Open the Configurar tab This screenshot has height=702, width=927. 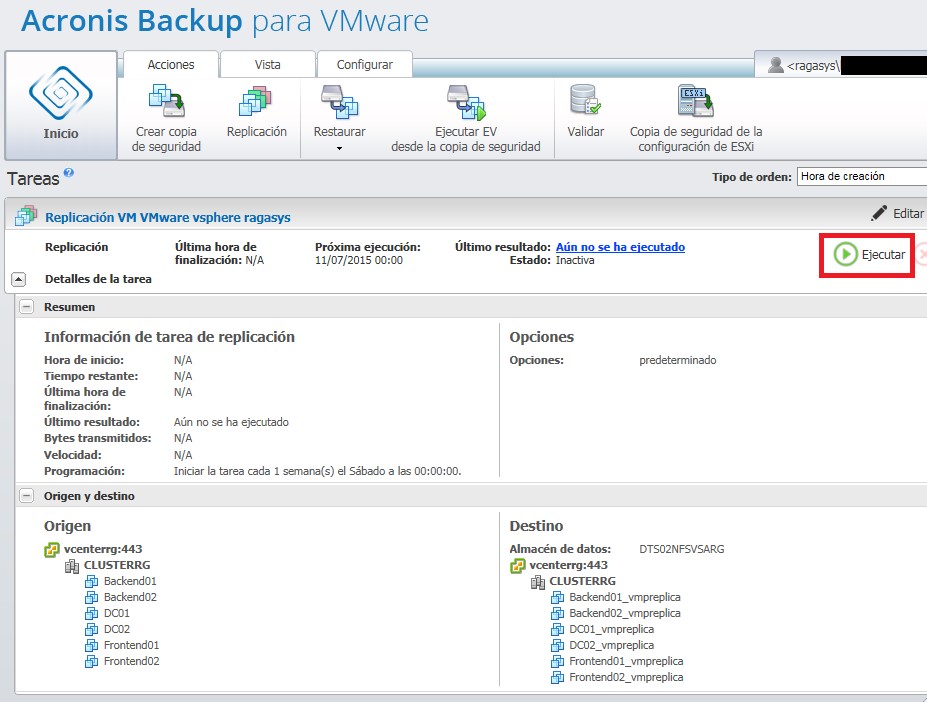pyautogui.click(x=364, y=63)
